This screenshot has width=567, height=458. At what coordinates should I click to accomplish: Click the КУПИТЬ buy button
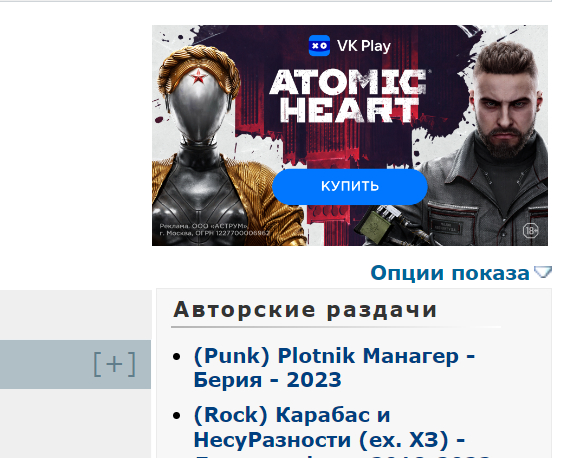tap(350, 187)
